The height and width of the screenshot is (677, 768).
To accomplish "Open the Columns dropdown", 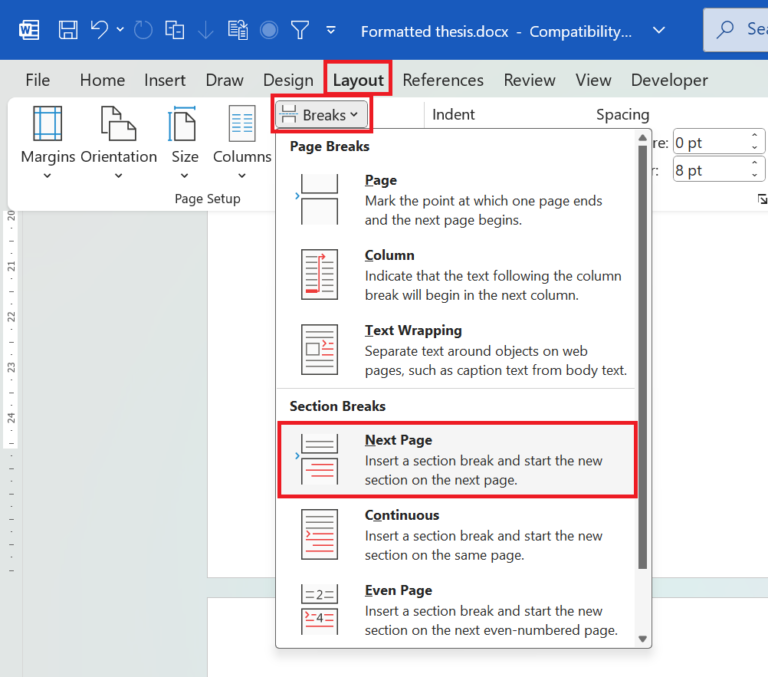I will pyautogui.click(x=242, y=143).
